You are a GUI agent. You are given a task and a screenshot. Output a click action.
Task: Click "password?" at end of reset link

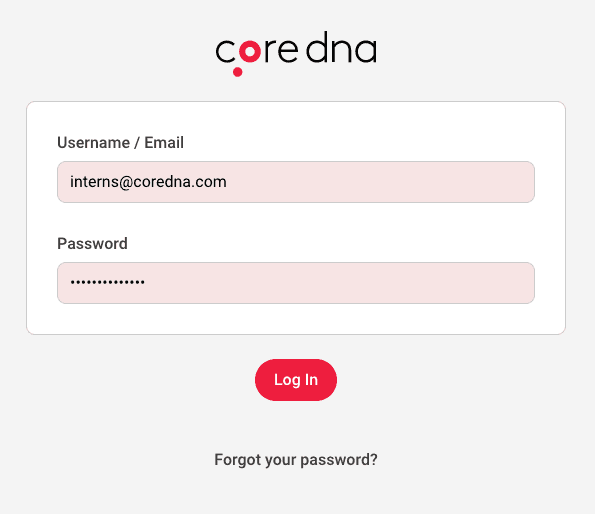click(x=339, y=460)
